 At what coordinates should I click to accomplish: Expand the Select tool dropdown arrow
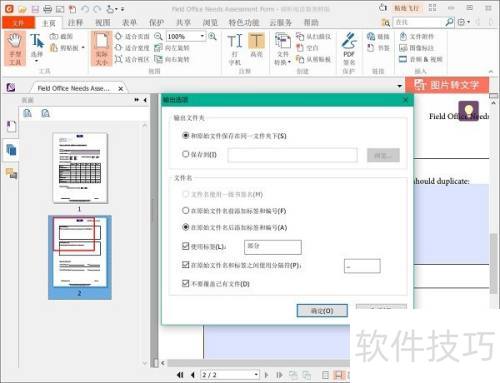pos(37,61)
